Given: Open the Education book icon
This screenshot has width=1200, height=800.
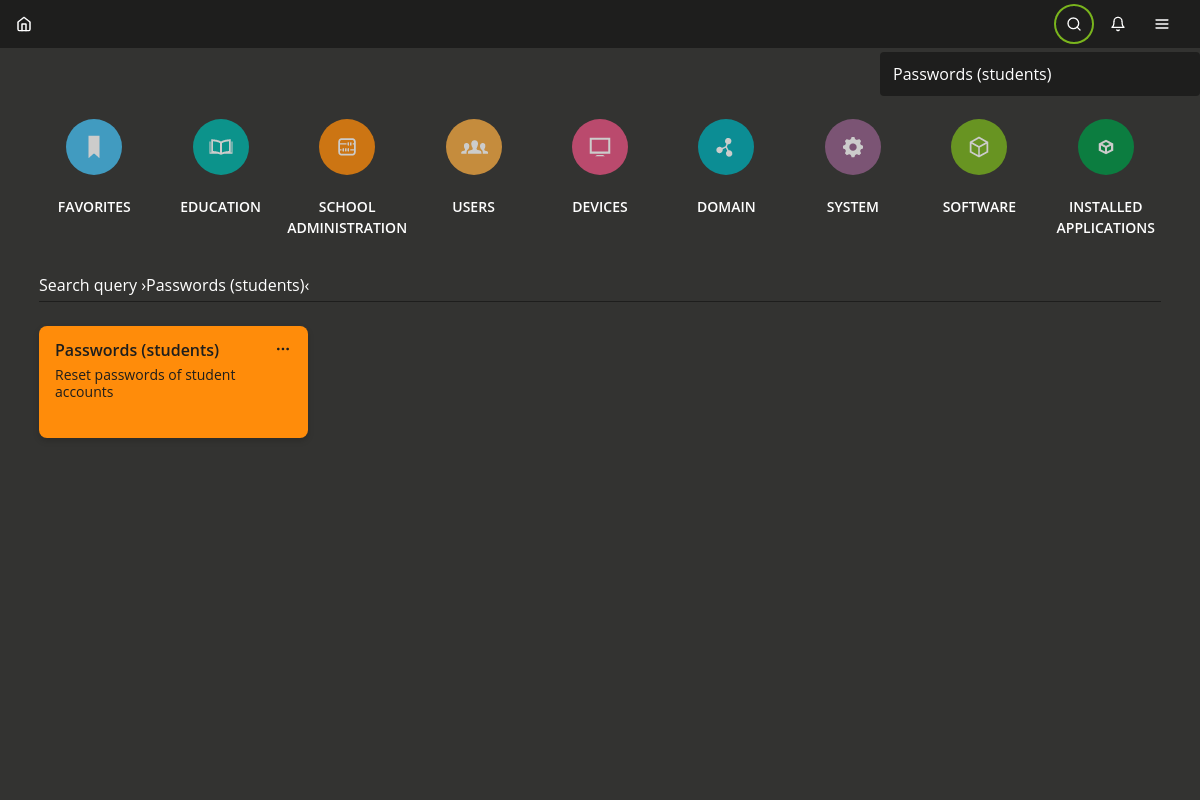Looking at the screenshot, I should 221,147.
